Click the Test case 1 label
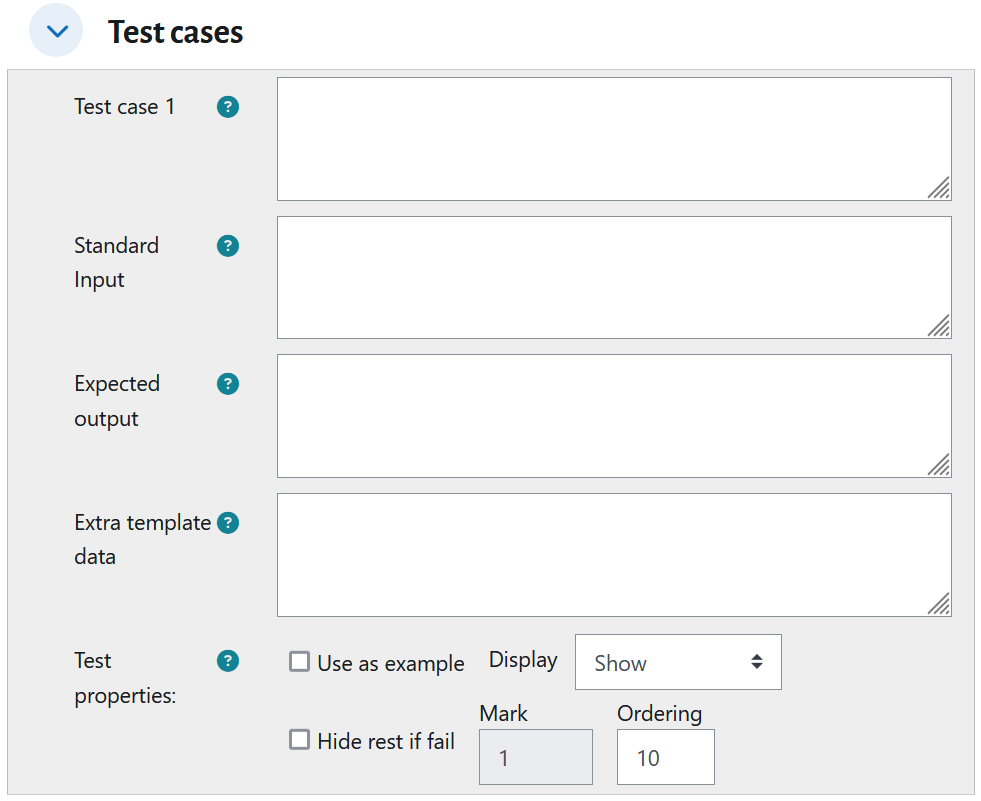This screenshot has width=981, height=801. 125,107
